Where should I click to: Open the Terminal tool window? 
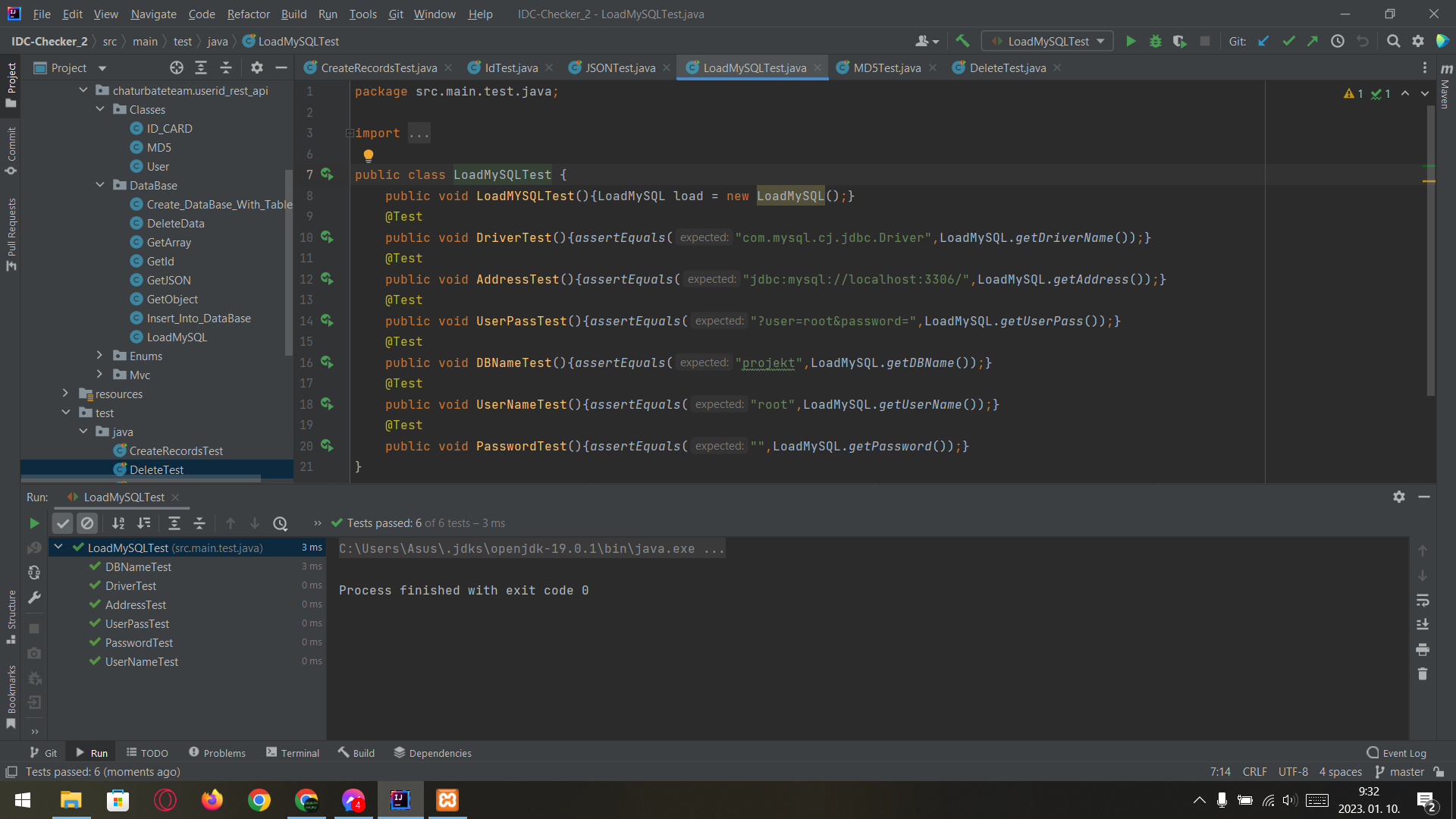tap(293, 753)
